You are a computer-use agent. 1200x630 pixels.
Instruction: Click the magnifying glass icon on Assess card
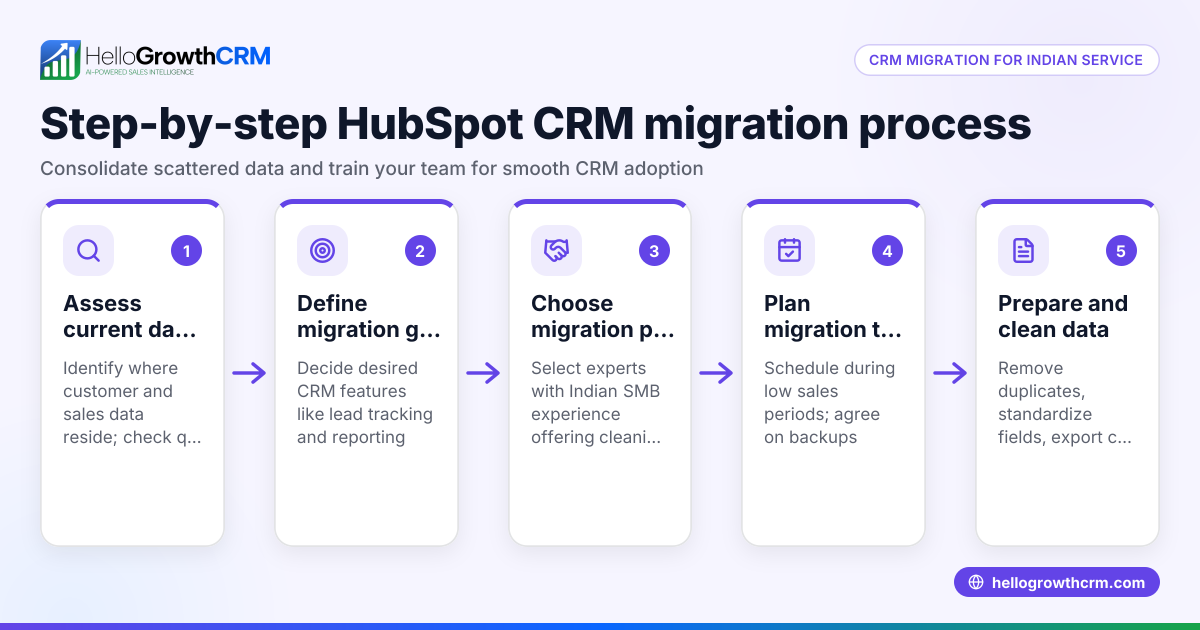[x=88, y=250]
